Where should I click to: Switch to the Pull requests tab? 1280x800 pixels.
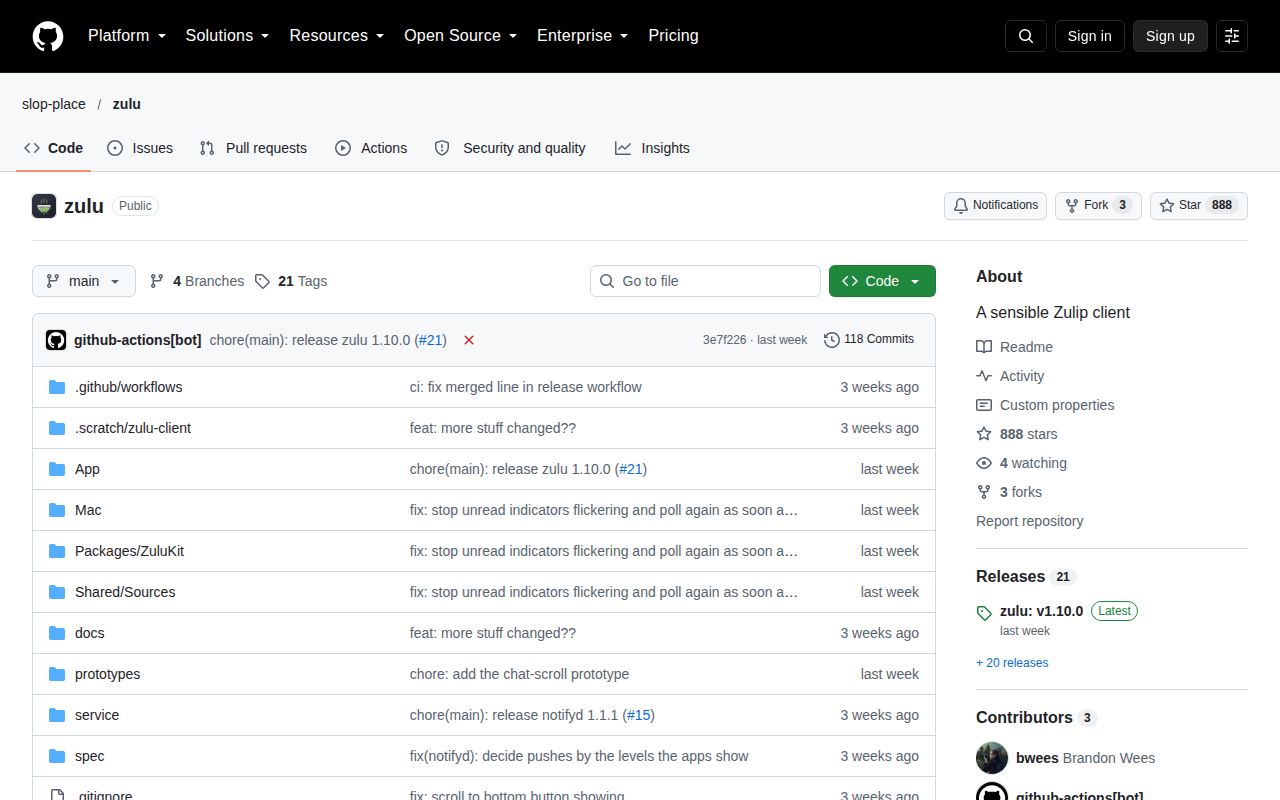(x=253, y=148)
